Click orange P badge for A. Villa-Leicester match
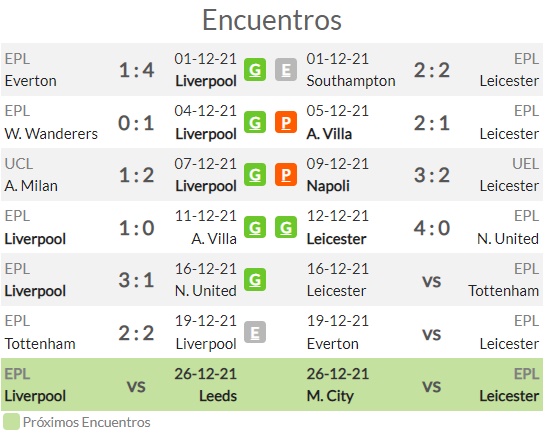 coord(286,122)
